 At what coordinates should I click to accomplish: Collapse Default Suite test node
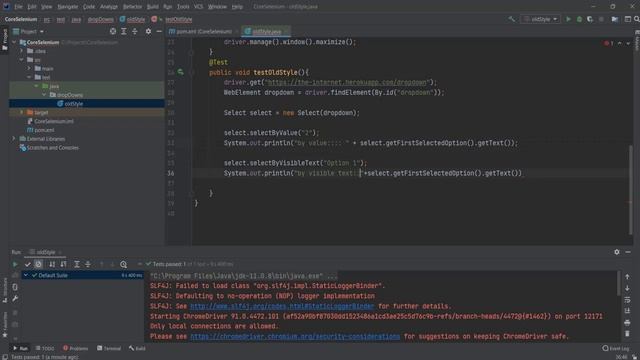click(x=26, y=276)
